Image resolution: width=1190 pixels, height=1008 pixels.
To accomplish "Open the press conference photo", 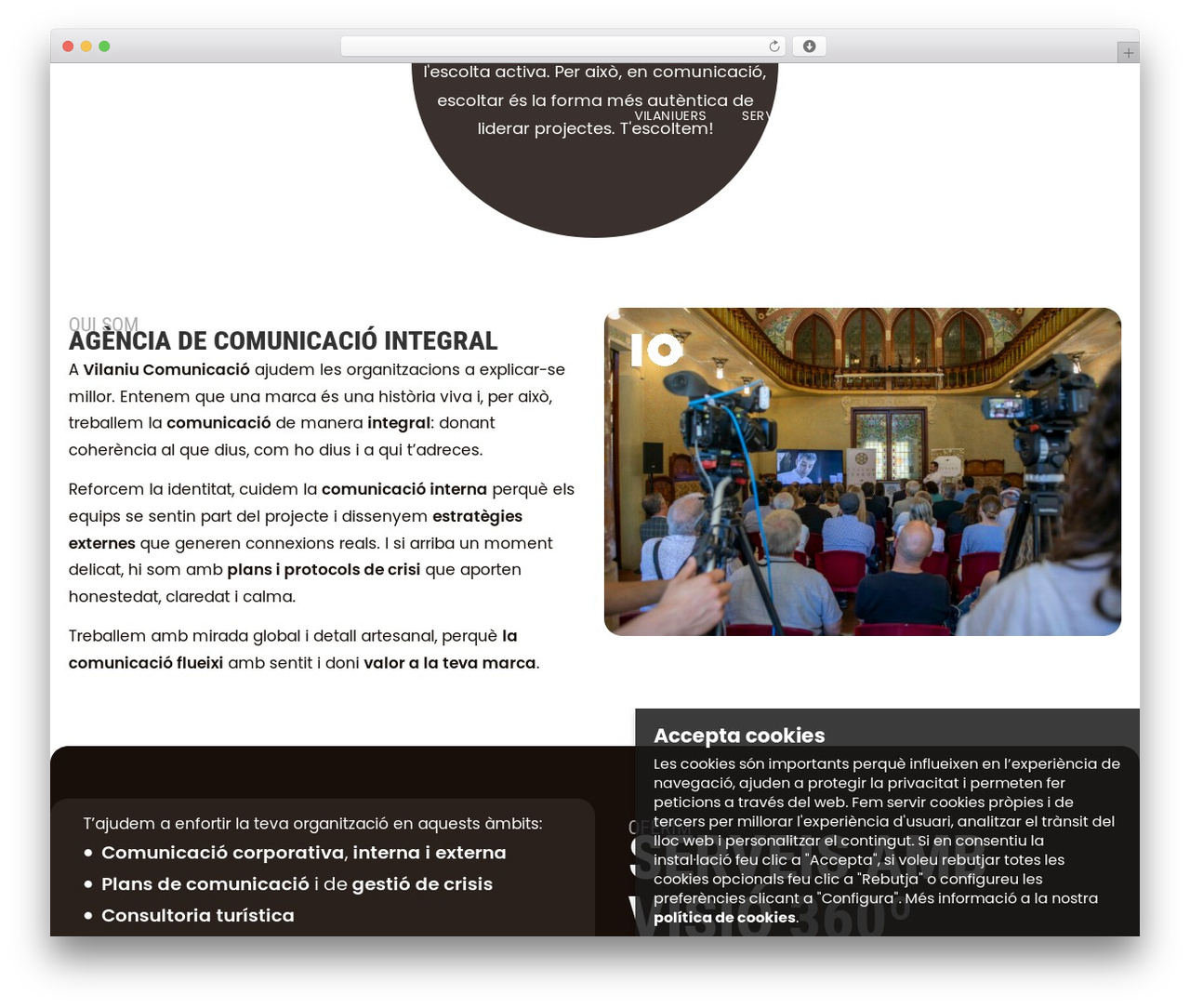I will click(863, 471).
